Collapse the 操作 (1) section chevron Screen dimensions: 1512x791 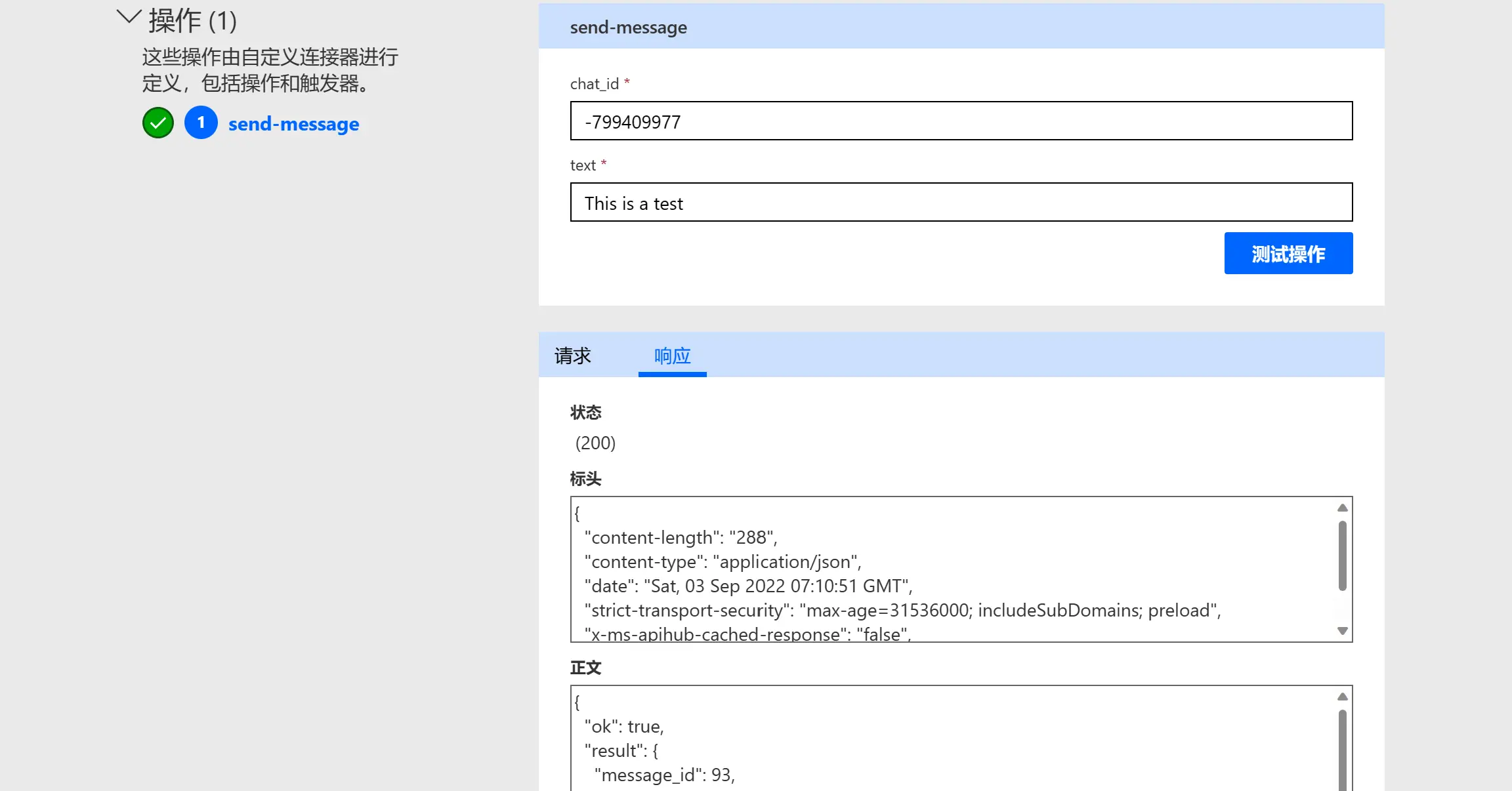[x=129, y=18]
